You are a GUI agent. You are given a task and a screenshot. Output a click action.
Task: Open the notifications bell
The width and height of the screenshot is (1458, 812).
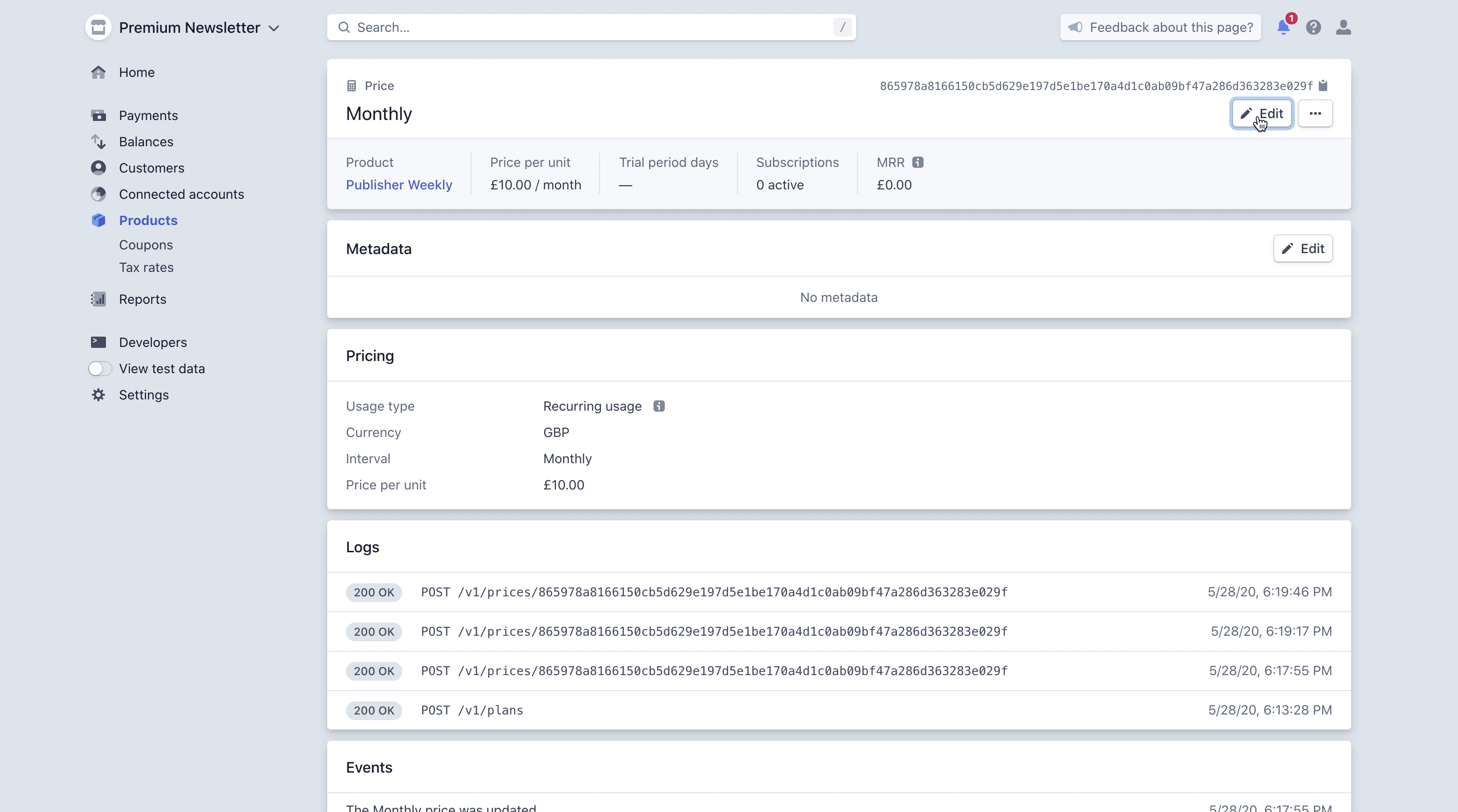pyautogui.click(x=1283, y=27)
